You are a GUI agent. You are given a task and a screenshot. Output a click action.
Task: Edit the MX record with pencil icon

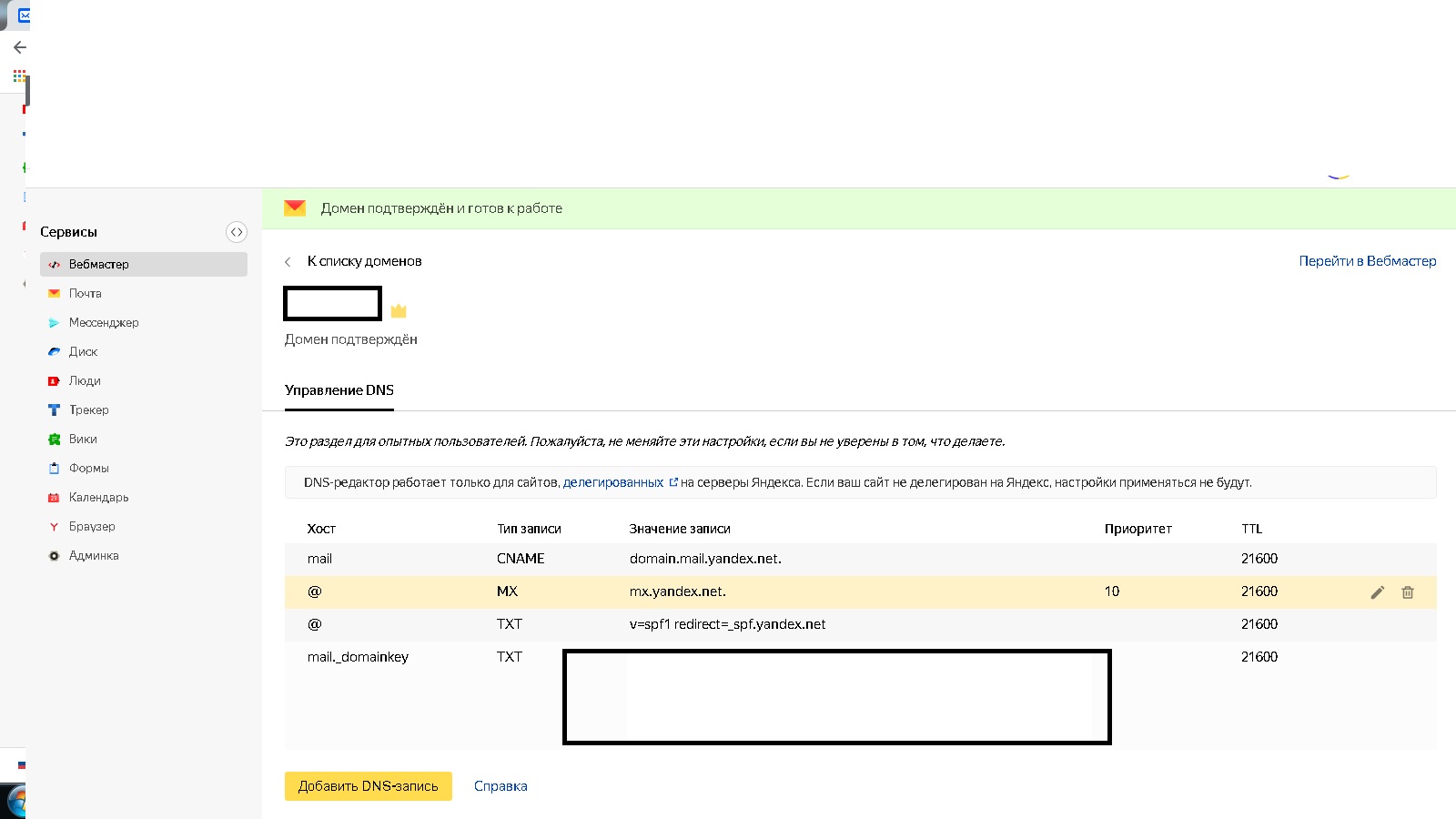pos(1378,592)
